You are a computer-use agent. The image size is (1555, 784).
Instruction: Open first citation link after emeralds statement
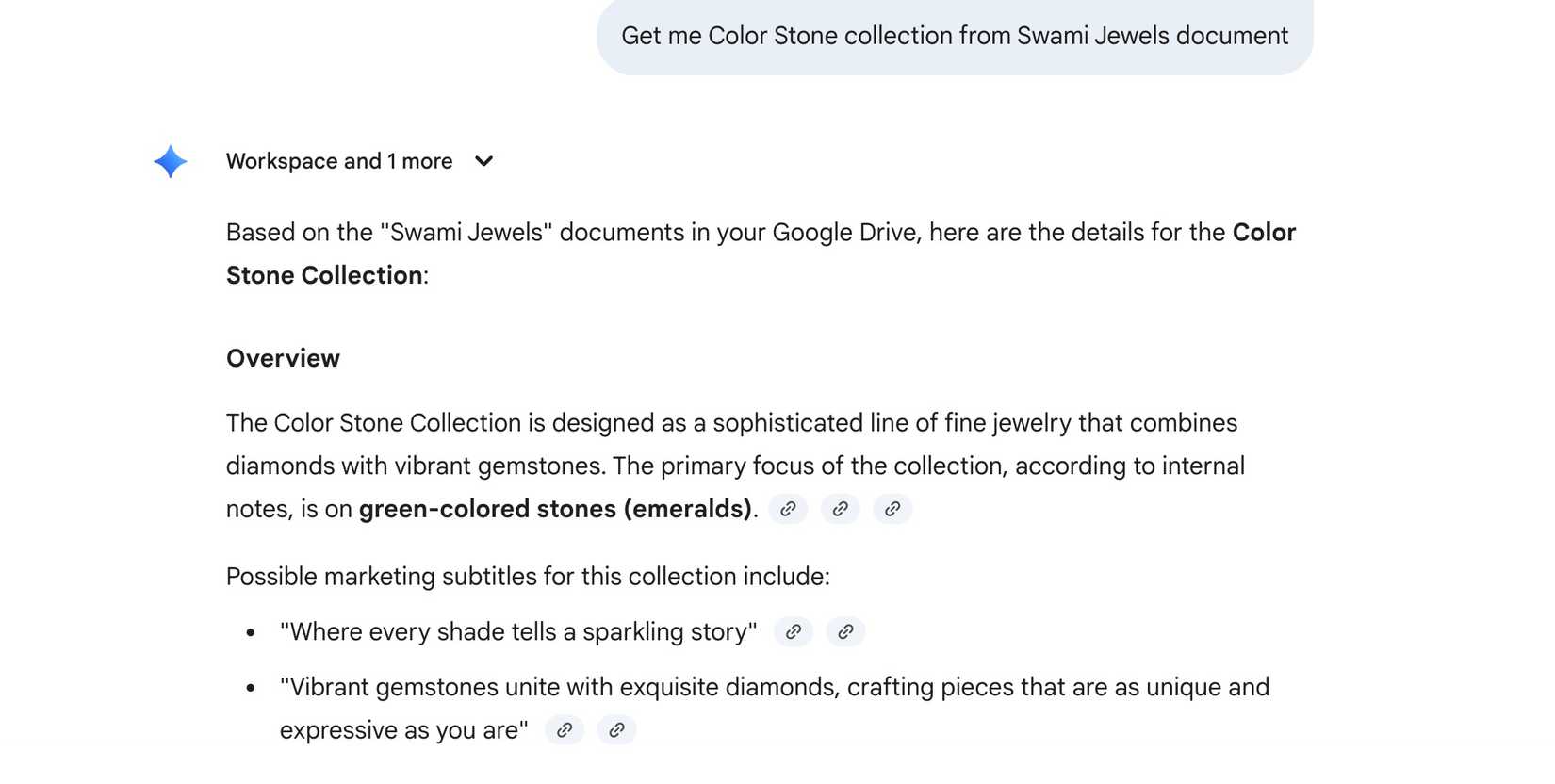(x=789, y=509)
